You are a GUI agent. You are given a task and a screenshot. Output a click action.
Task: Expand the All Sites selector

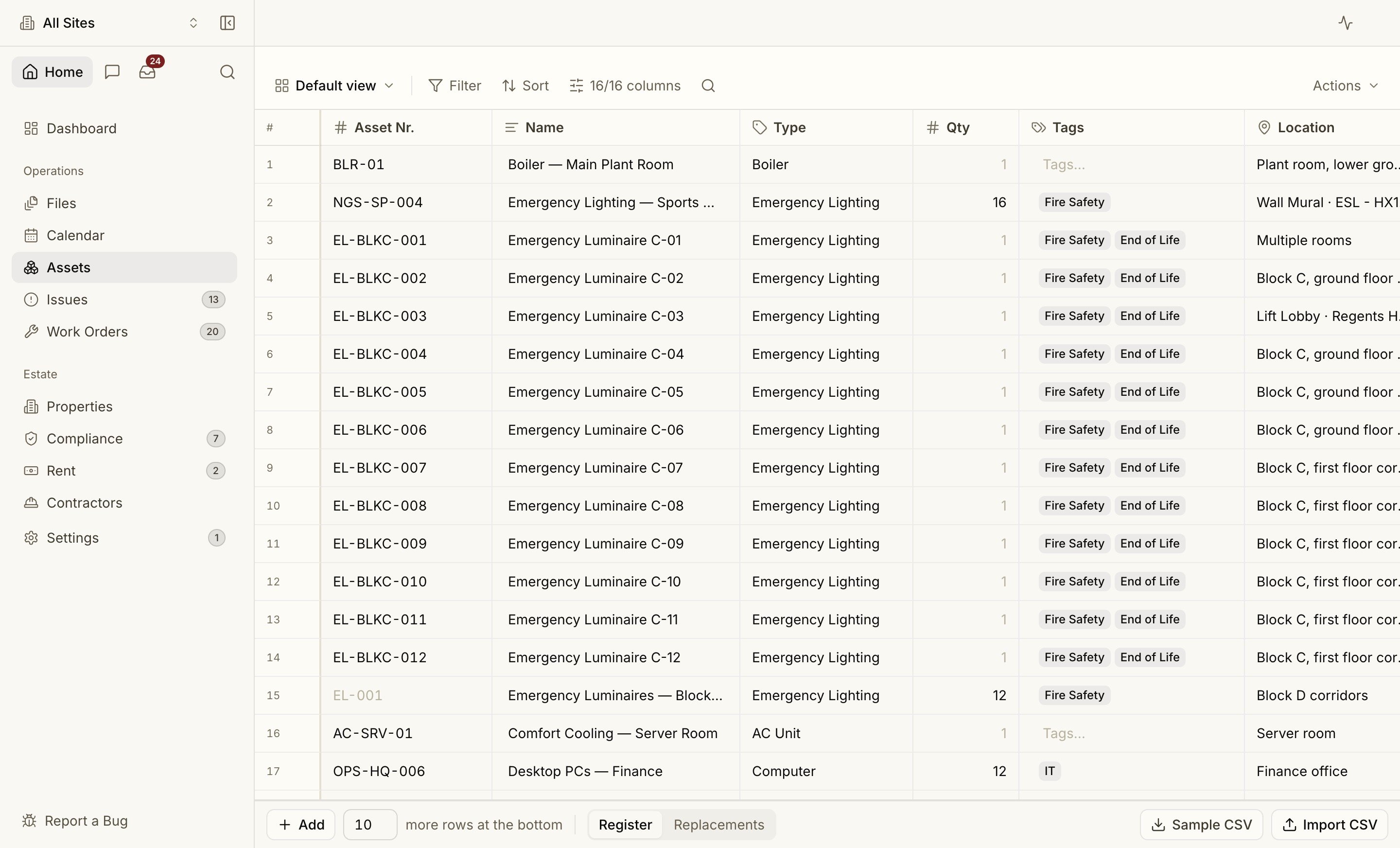click(109, 23)
